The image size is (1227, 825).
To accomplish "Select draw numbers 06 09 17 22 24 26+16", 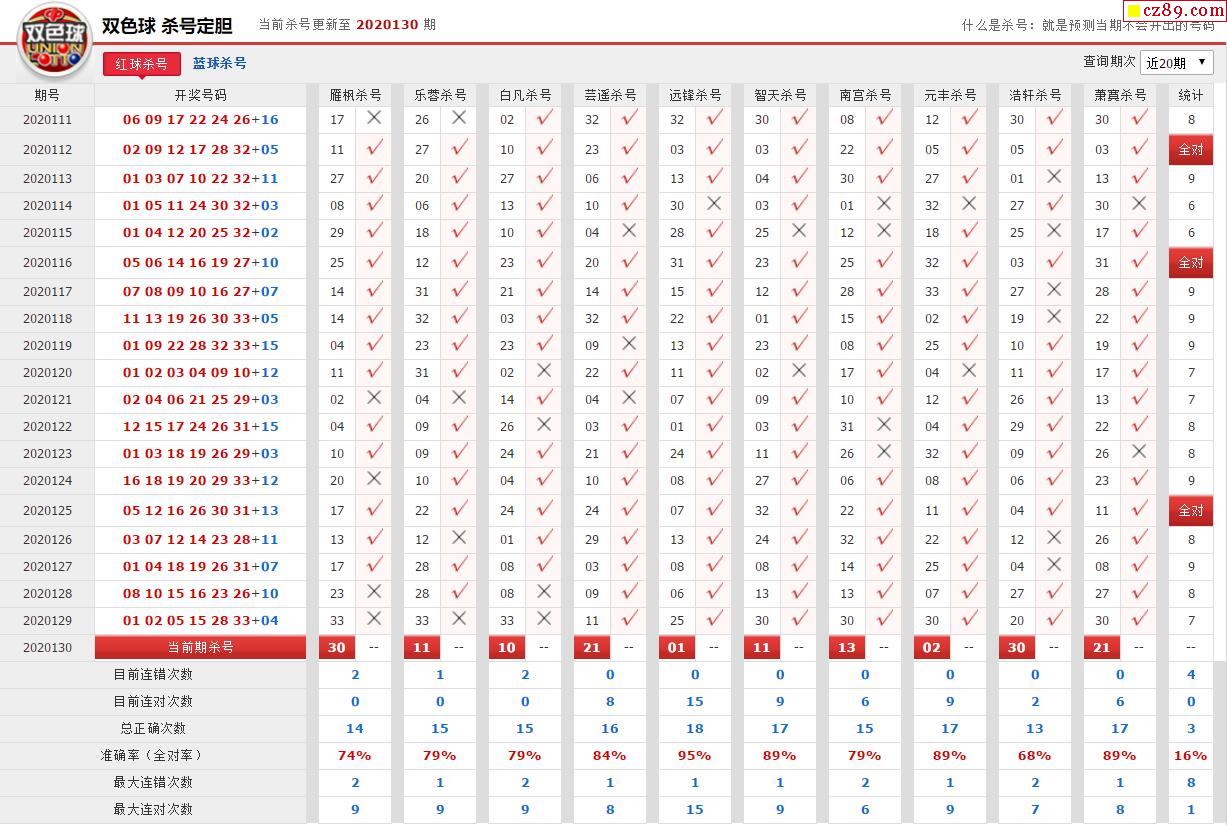I will pyautogui.click(x=200, y=119).
